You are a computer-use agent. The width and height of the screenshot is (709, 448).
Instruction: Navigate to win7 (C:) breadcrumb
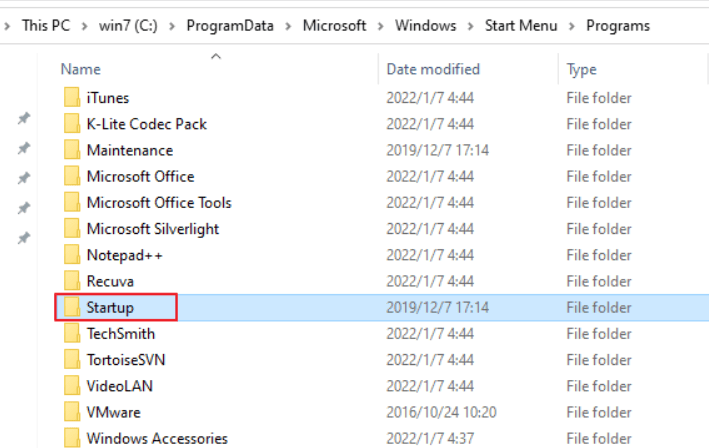click(x=128, y=26)
